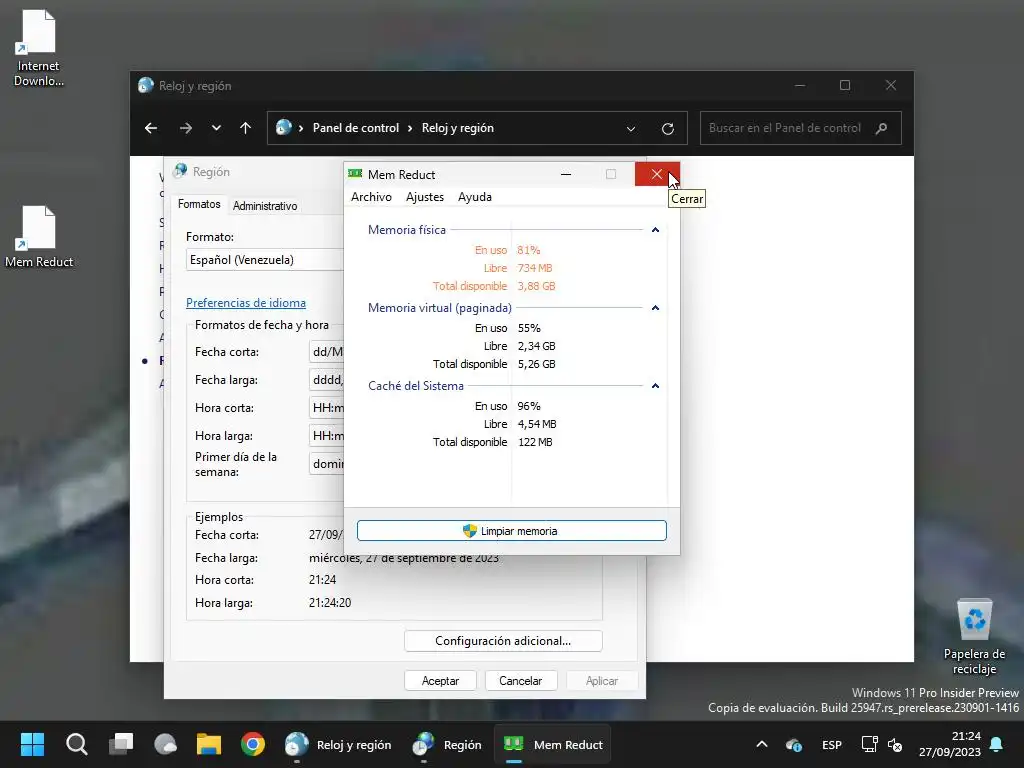Screen dimensions: 1024x768
Task: Collapse the Caché del Sistema section
Action: 655,386
